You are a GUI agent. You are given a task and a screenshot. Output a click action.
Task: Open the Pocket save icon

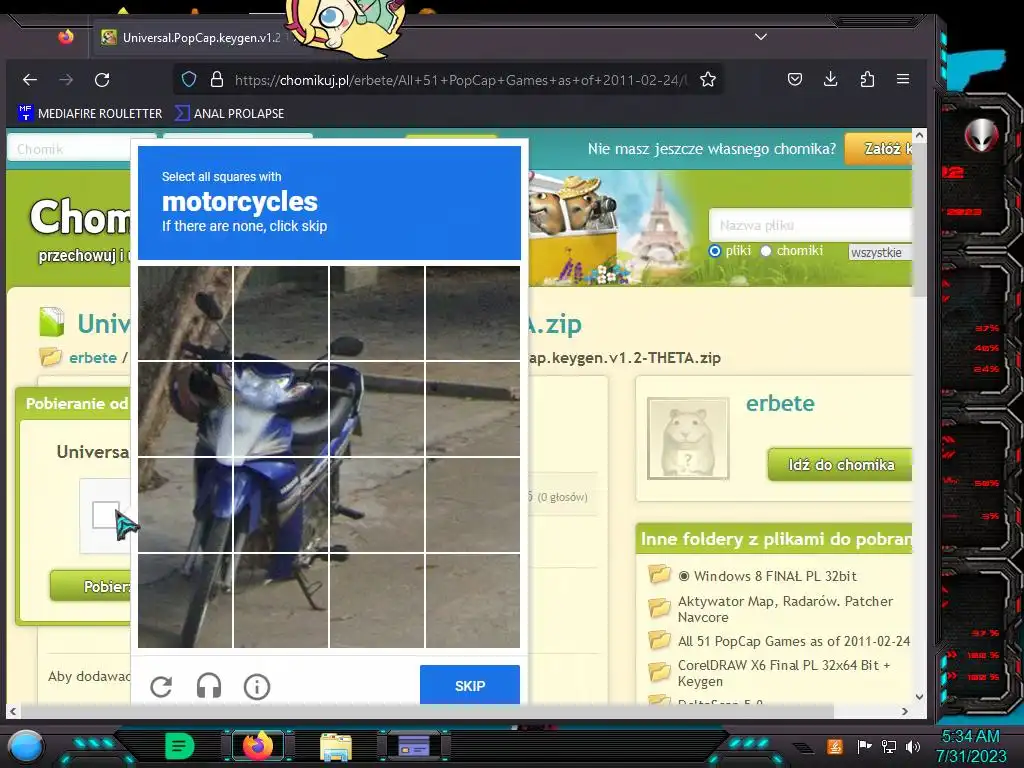tap(795, 80)
